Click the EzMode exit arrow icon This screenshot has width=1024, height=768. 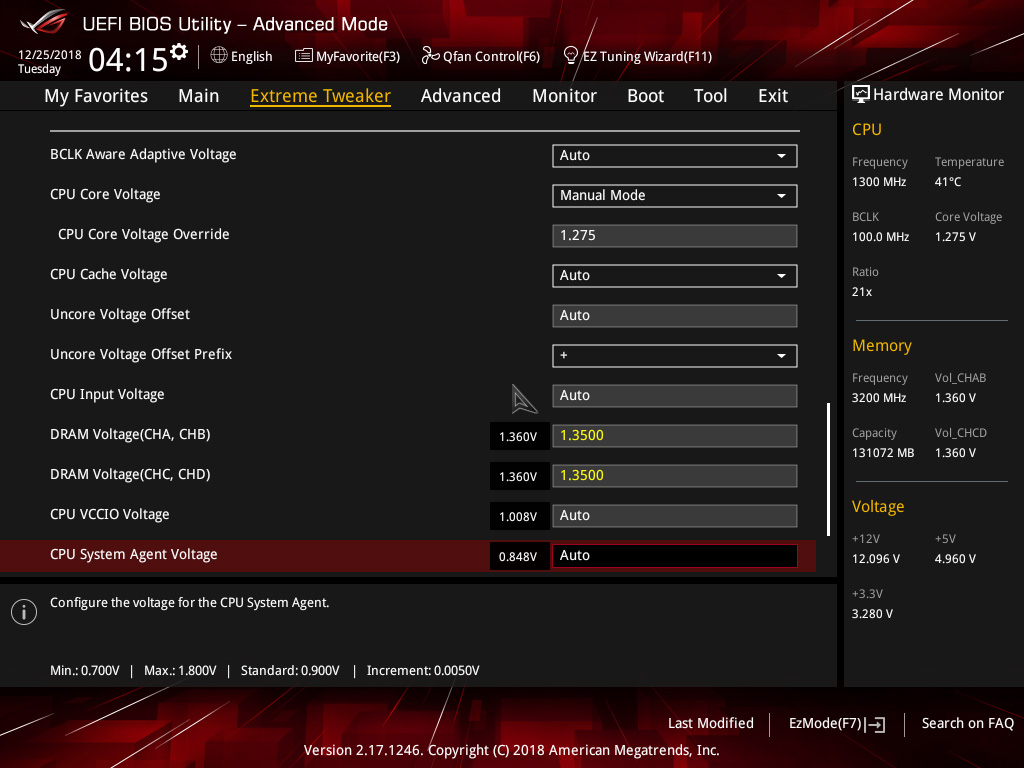[875, 724]
